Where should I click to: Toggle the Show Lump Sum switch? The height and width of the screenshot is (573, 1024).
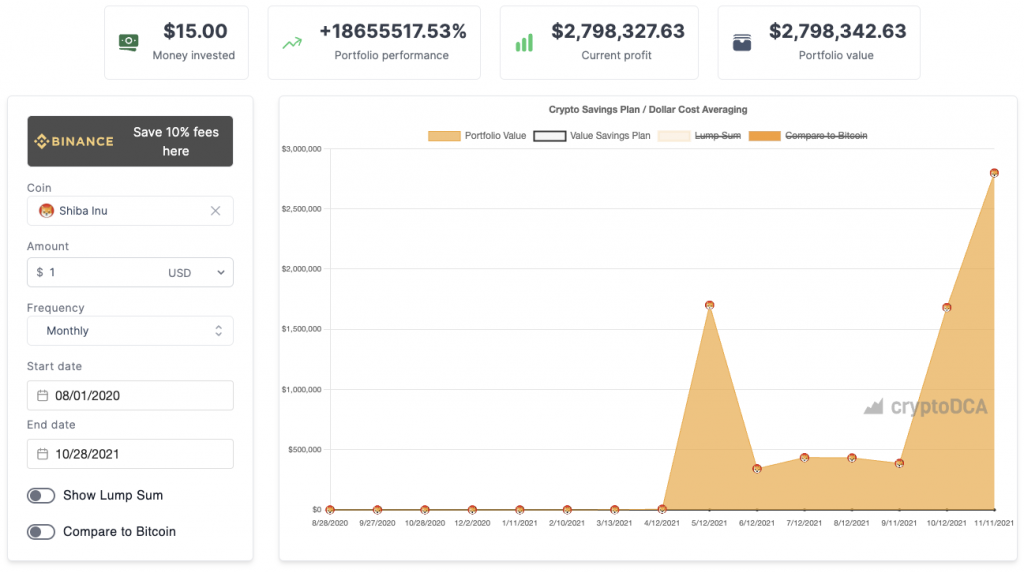point(40,495)
